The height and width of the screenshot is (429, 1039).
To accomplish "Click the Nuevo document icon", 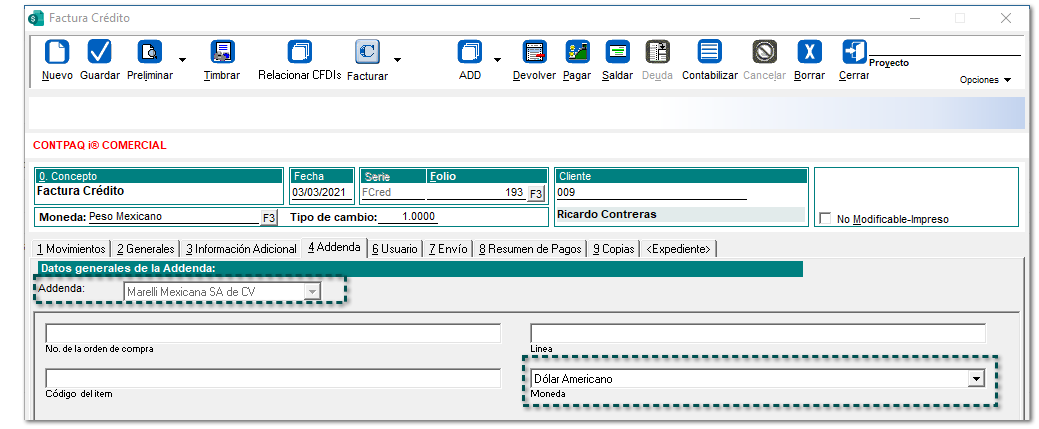I will click(x=56, y=52).
